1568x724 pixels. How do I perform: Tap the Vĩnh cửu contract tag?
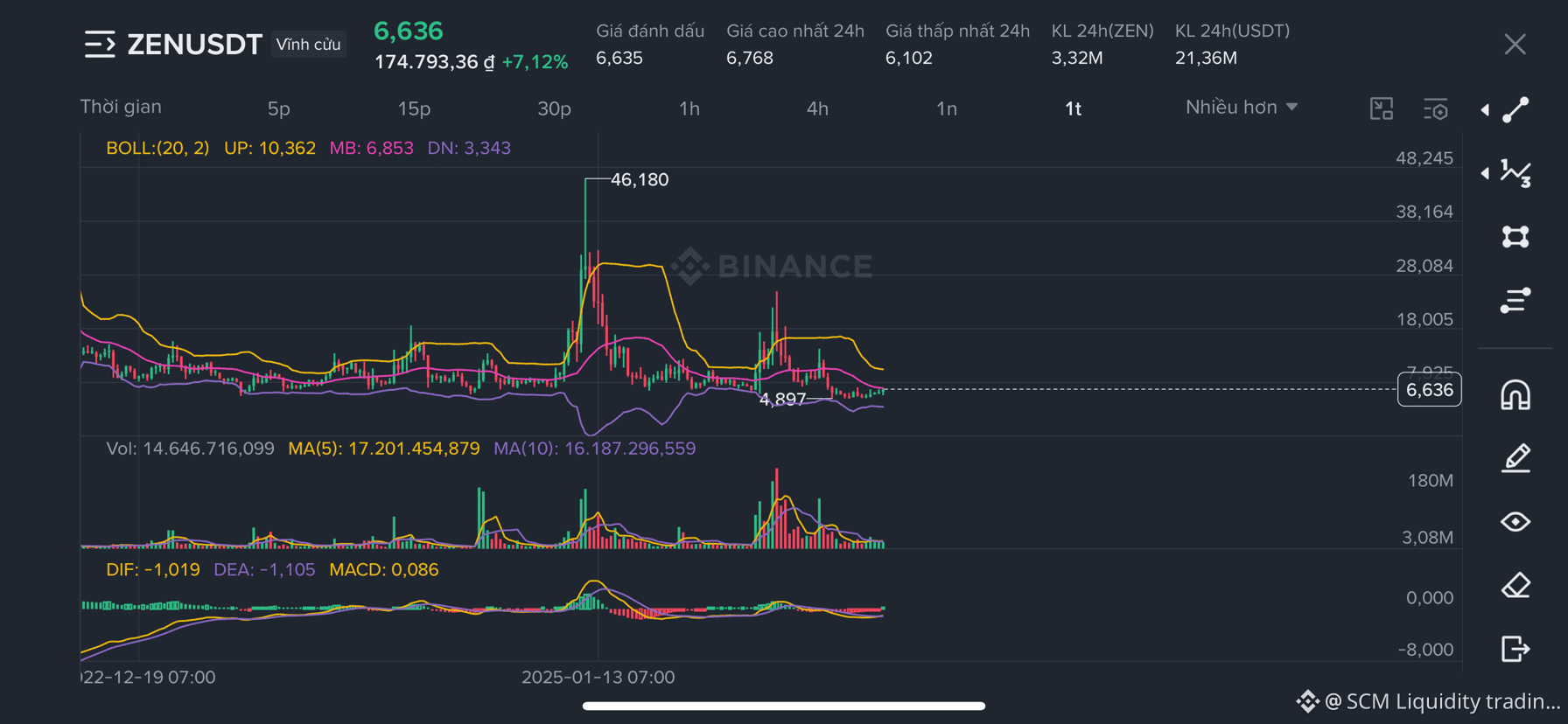308,45
